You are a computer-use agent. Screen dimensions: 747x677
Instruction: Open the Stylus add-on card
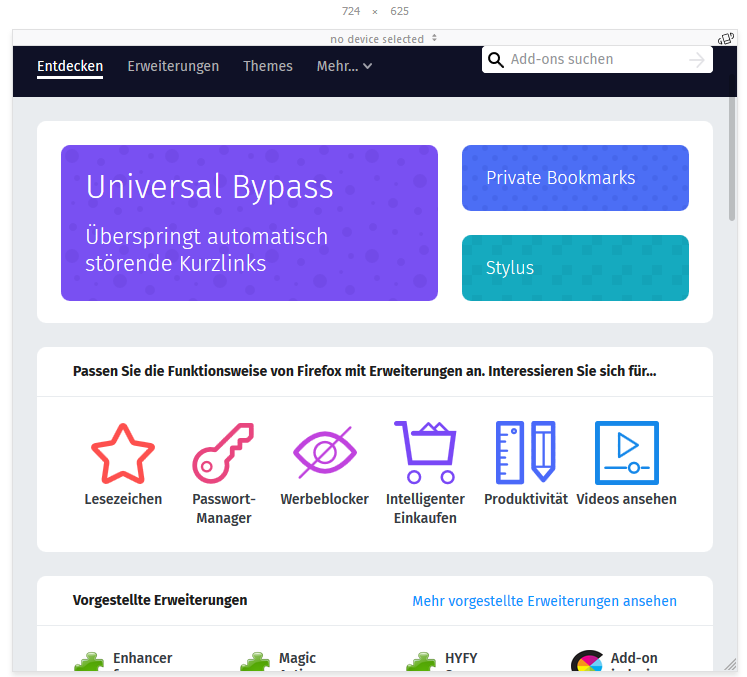575,268
